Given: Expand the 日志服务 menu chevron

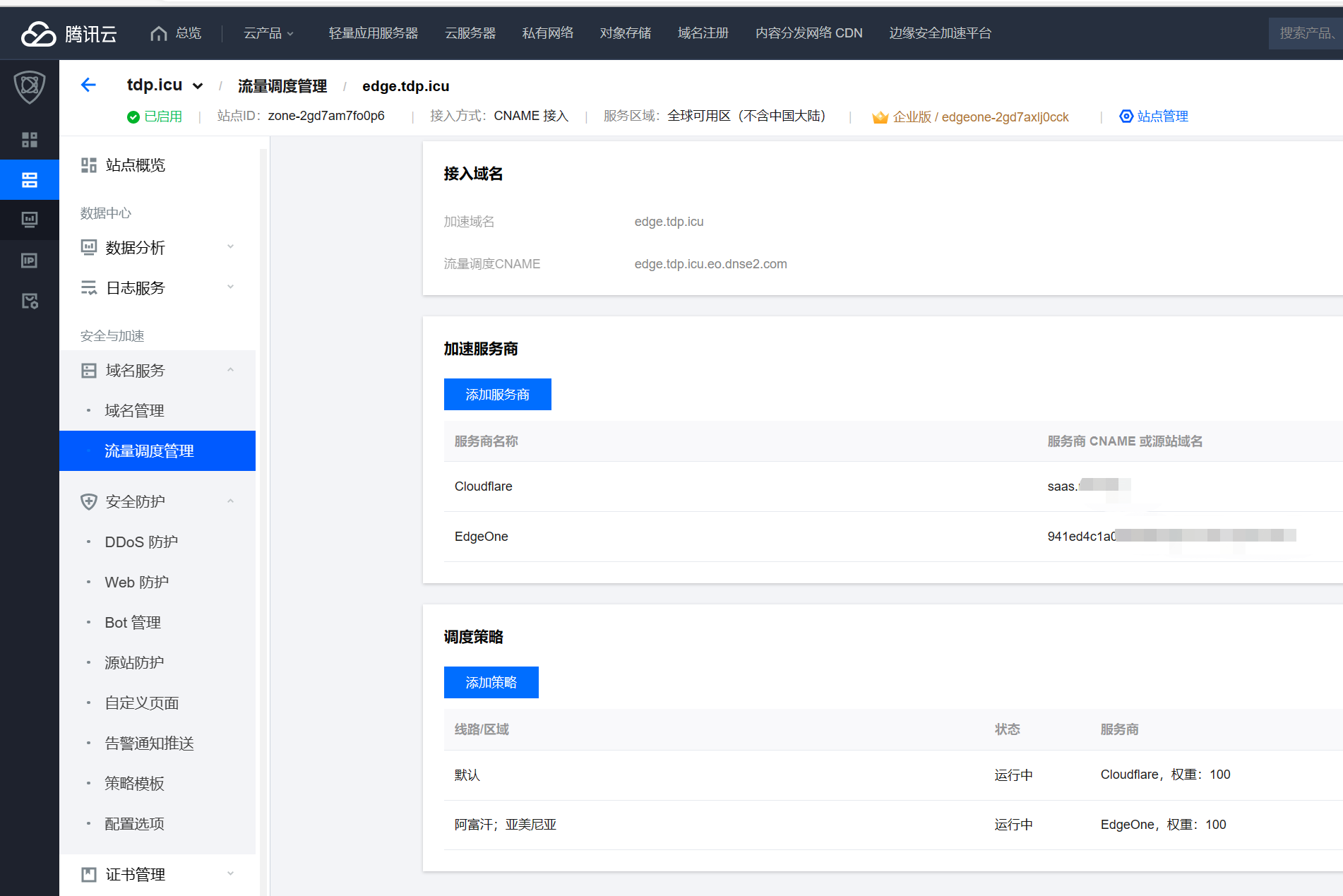Looking at the screenshot, I should (x=230, y=287).
